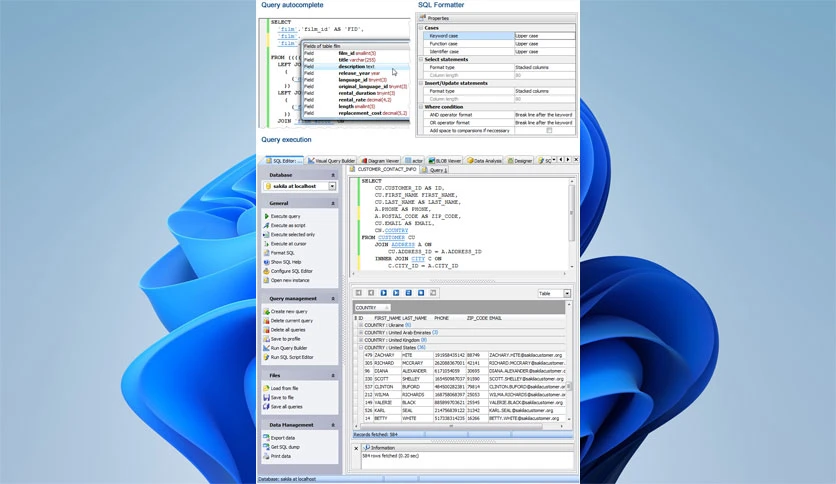Expand the COUNTRY : United Arab Emirates group
Image resolution: width=836 pixels, height=484 pixels.
pyautogui.click(x=361, y=332)
